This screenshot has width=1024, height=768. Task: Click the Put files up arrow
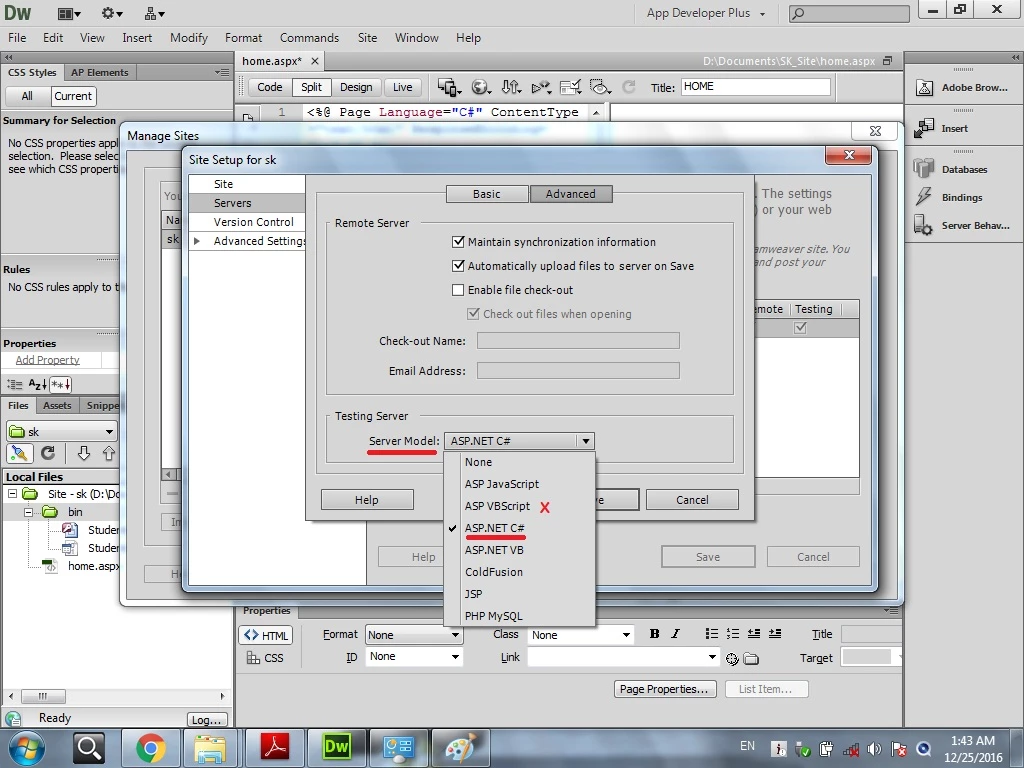108,453
